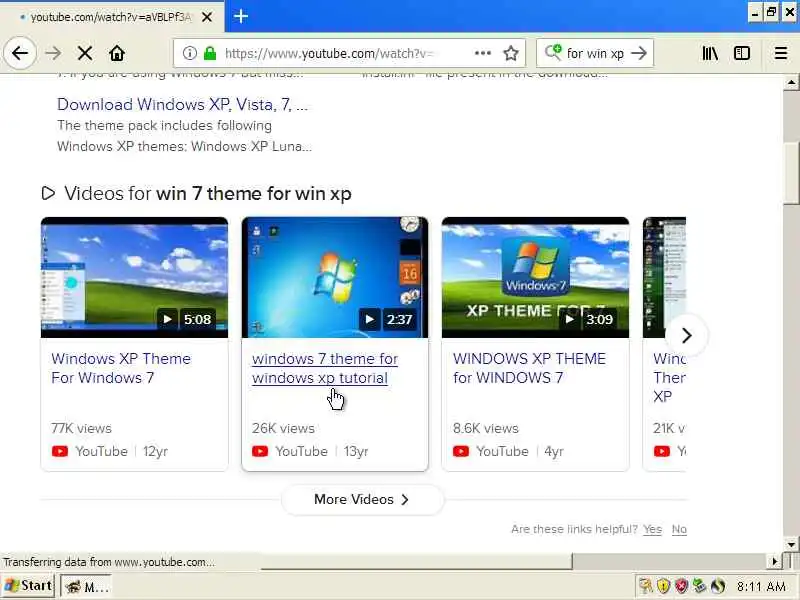The height and width of the screenshot is (600, 800).
Task: Click the YouTube icon under the 8.6K views video
Action: pyautogui.click(x=461, y=451)
